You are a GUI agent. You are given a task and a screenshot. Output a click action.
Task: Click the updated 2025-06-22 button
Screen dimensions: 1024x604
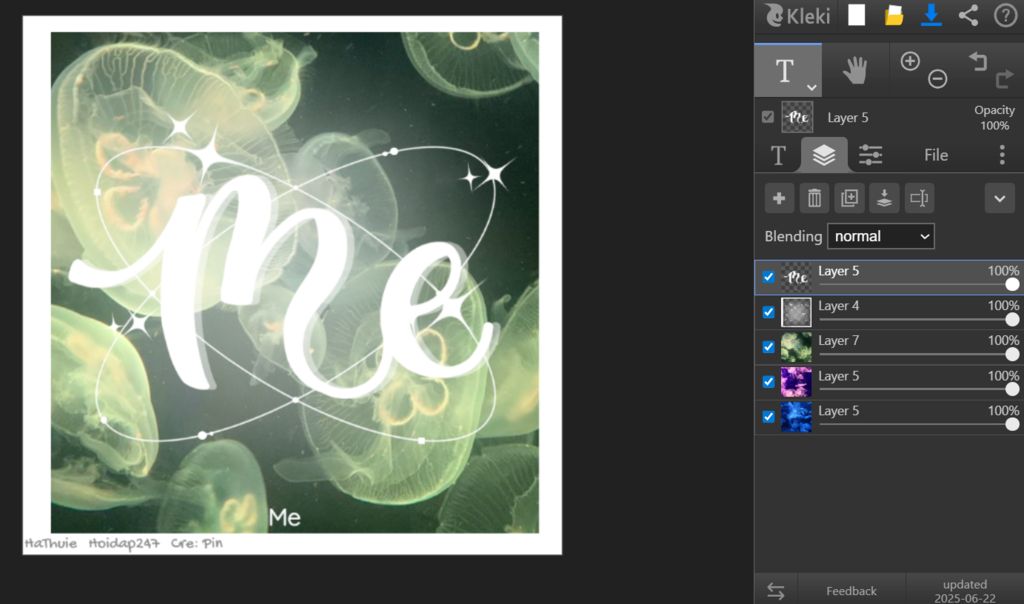[965, 591]
